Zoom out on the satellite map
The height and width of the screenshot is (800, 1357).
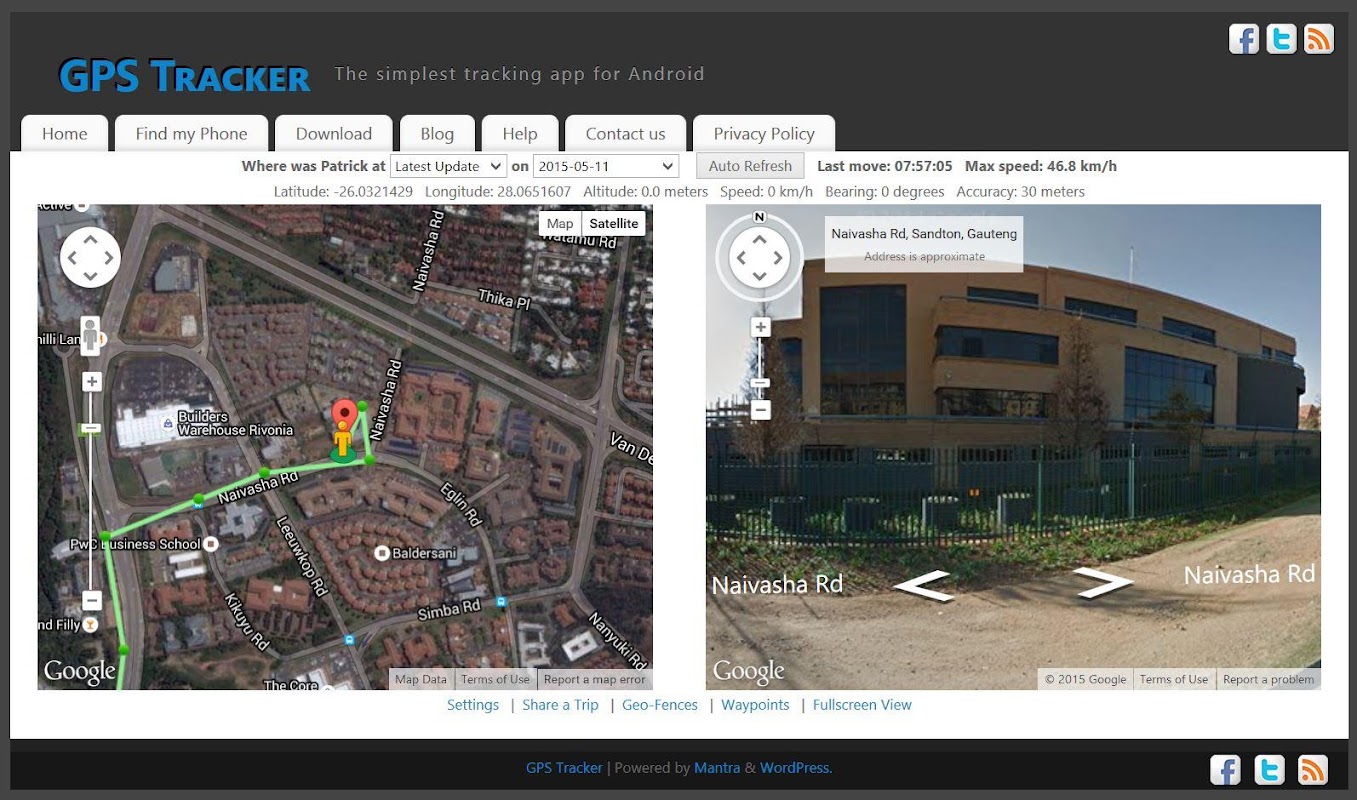click(x=91, y=600)
